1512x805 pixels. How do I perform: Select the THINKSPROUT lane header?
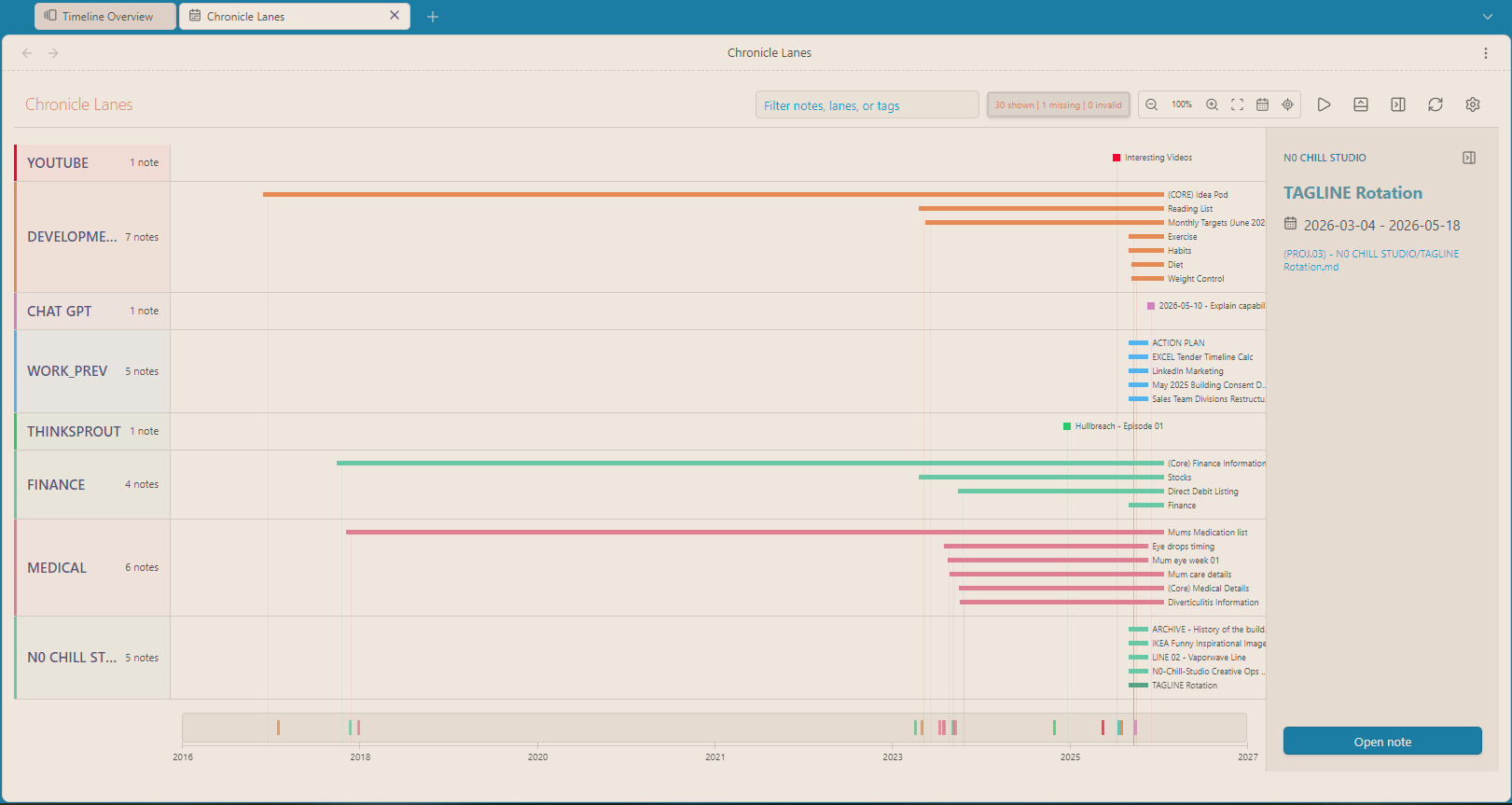[92, 431]
